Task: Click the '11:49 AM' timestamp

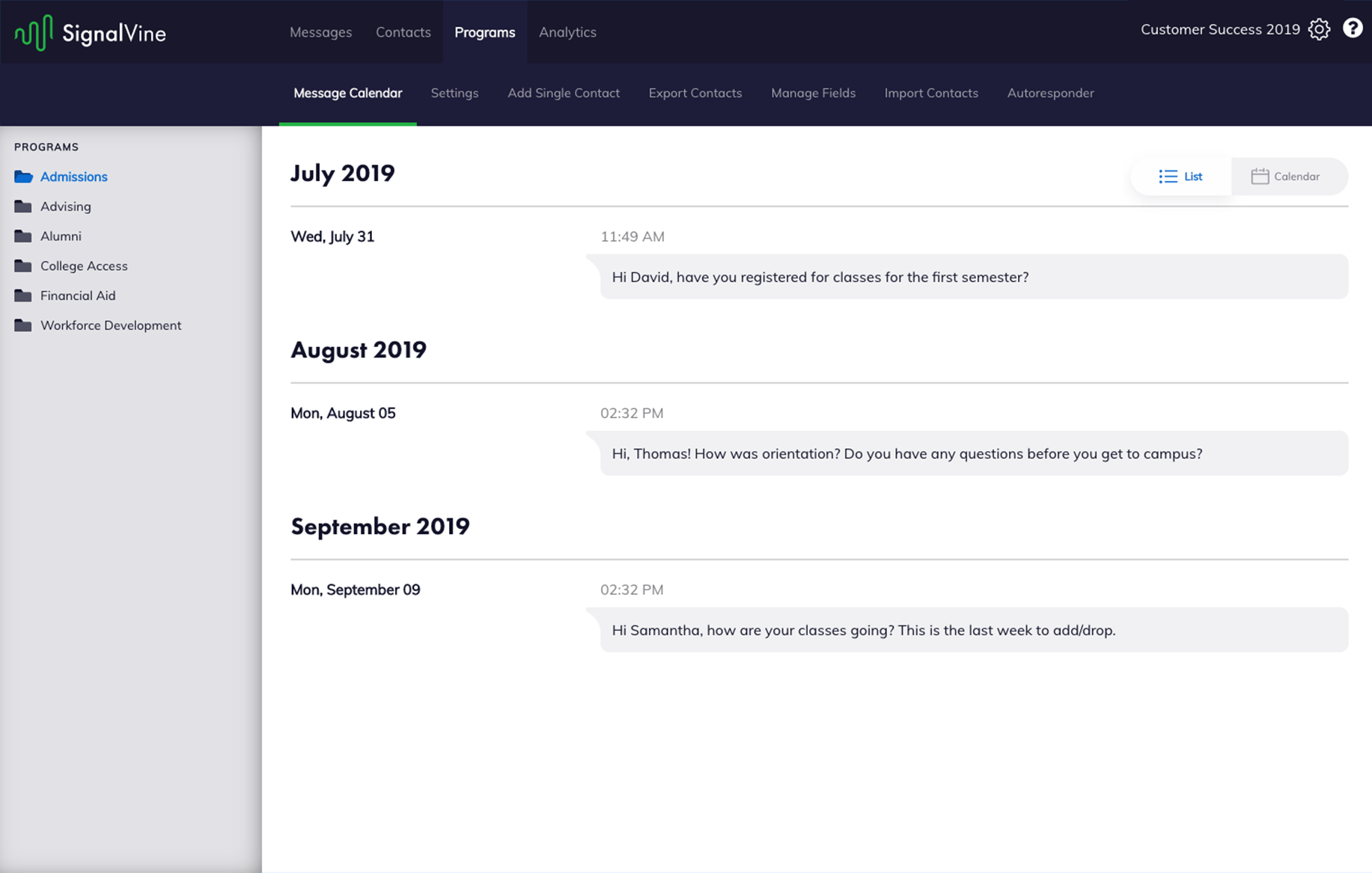Action: tap(632, 236)
